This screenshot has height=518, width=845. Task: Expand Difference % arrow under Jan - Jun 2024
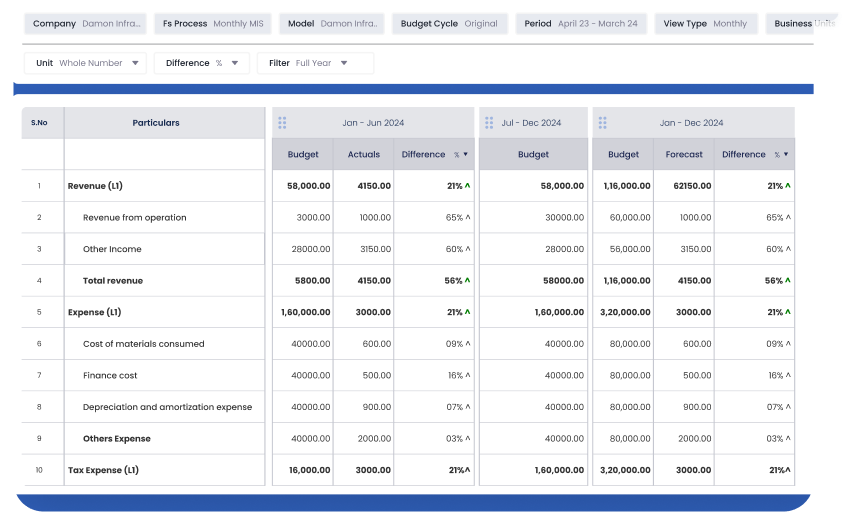coord(466,154)
